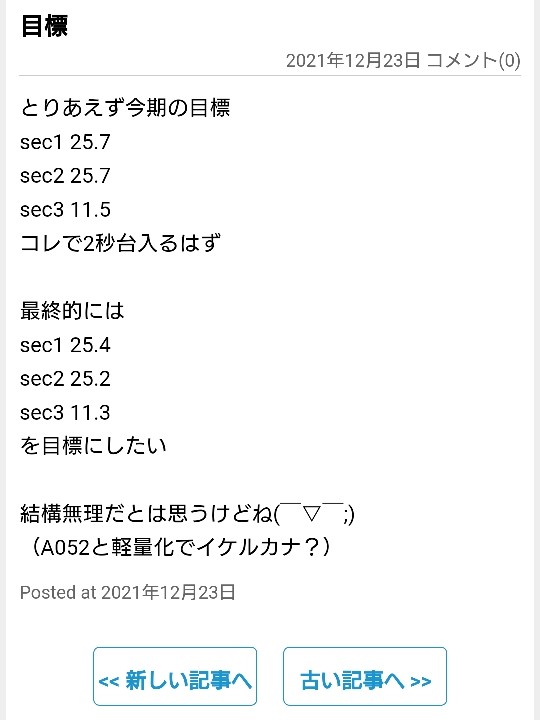Select the sec2 25.2 line
The width and height of the screenshot is (540, 720).
(x=65, y=379)
